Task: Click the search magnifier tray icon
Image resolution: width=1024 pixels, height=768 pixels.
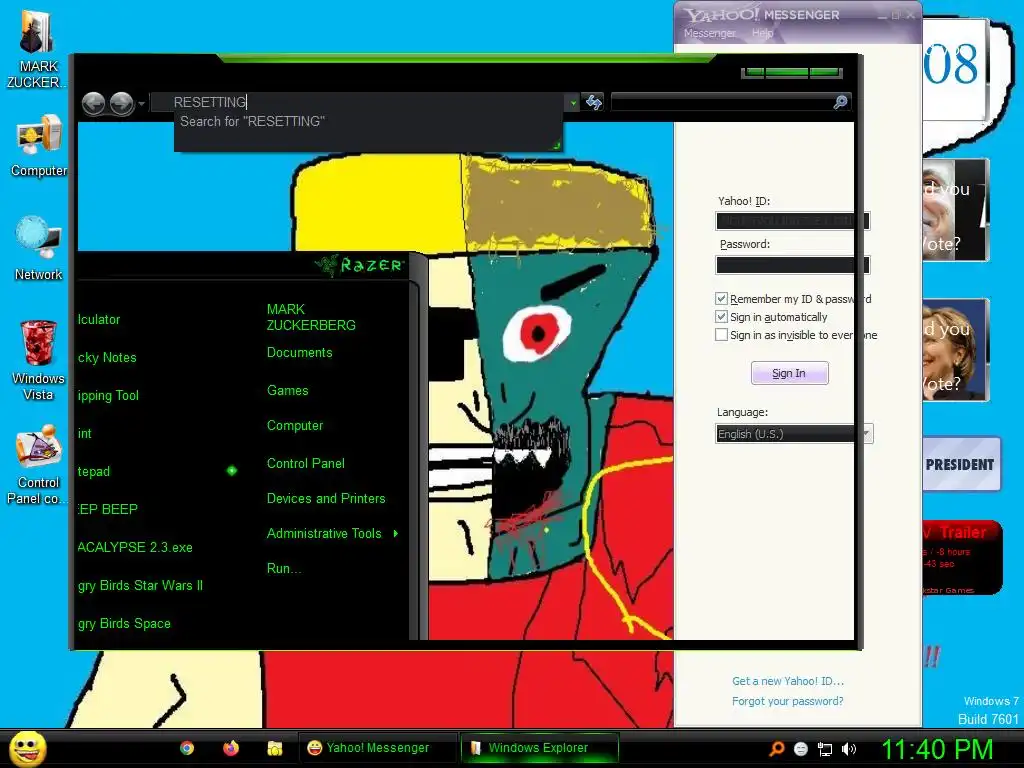Action: (x=776, y=749)
